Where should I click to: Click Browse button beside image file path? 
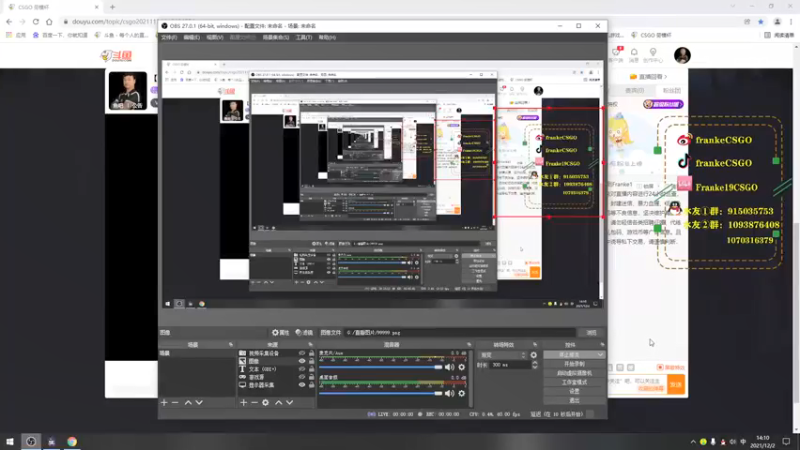click(x=591, y=333)
